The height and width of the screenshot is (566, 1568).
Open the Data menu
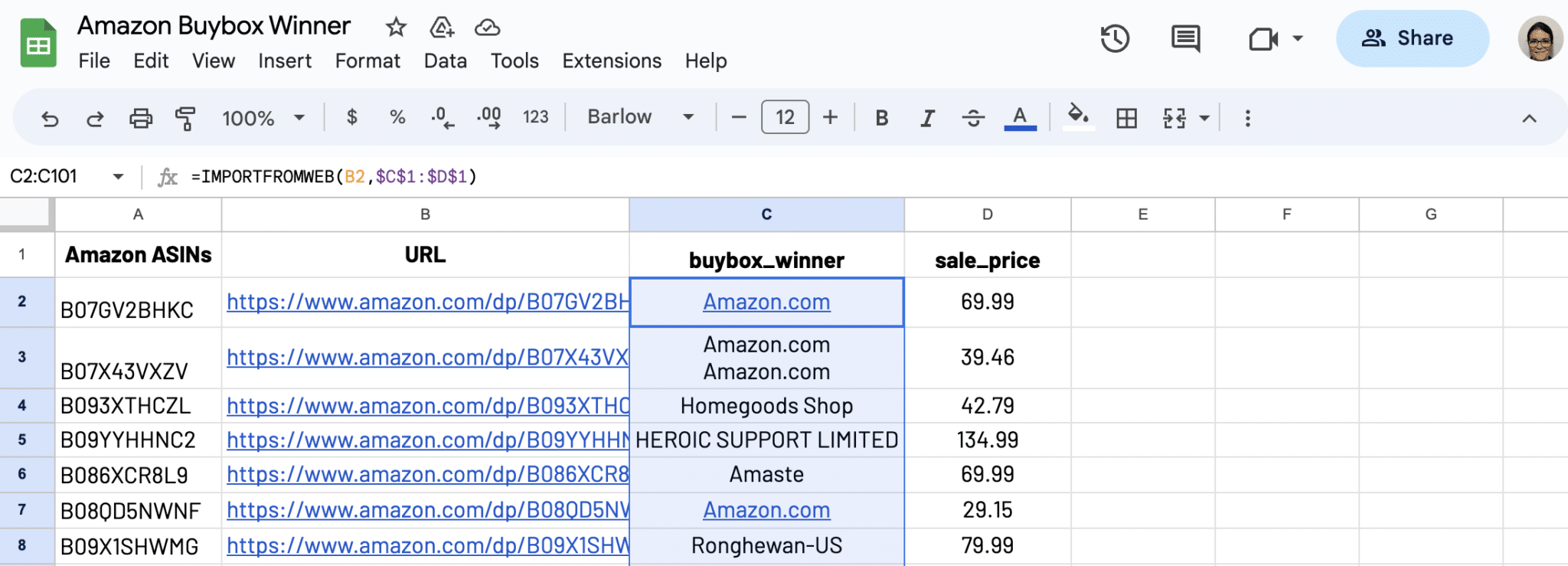click(446, 61)
